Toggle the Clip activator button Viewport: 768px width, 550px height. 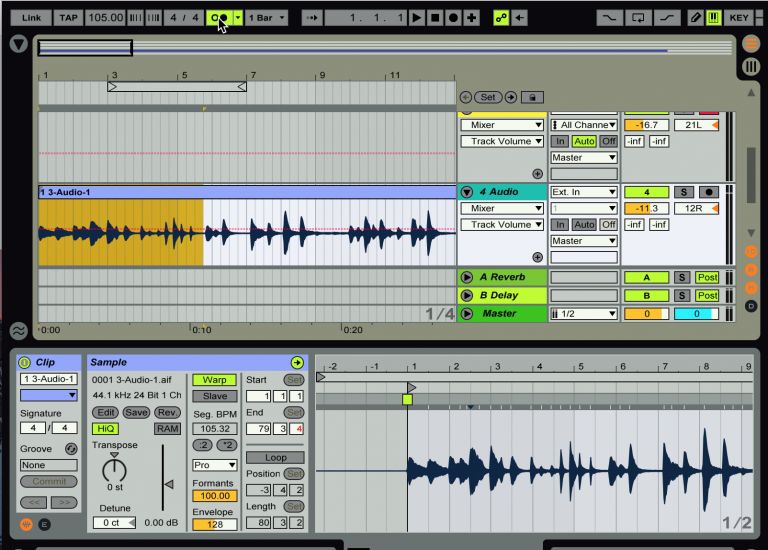click(x=24, y=362)
